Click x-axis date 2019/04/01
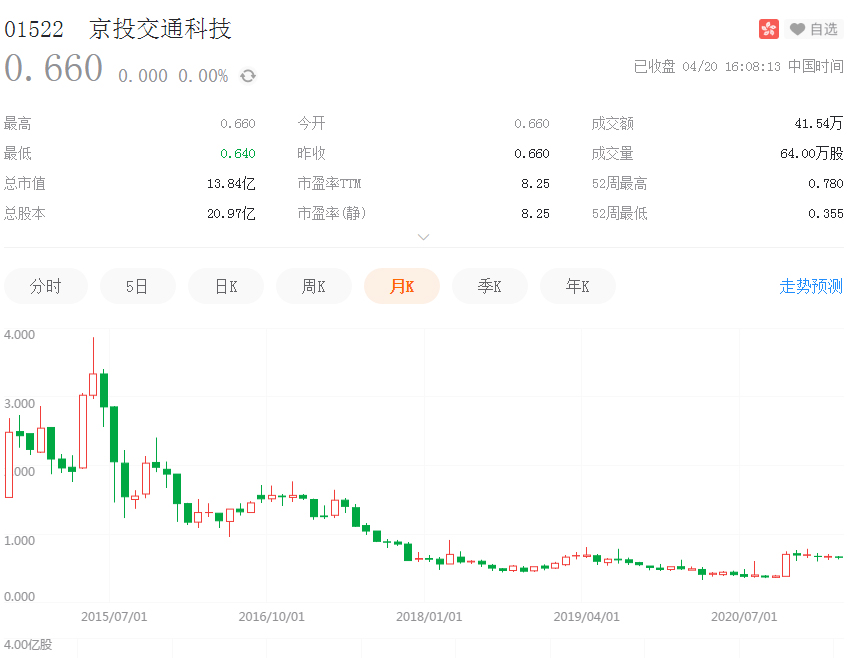Viewport: 860px width, 658px height. 586,617
